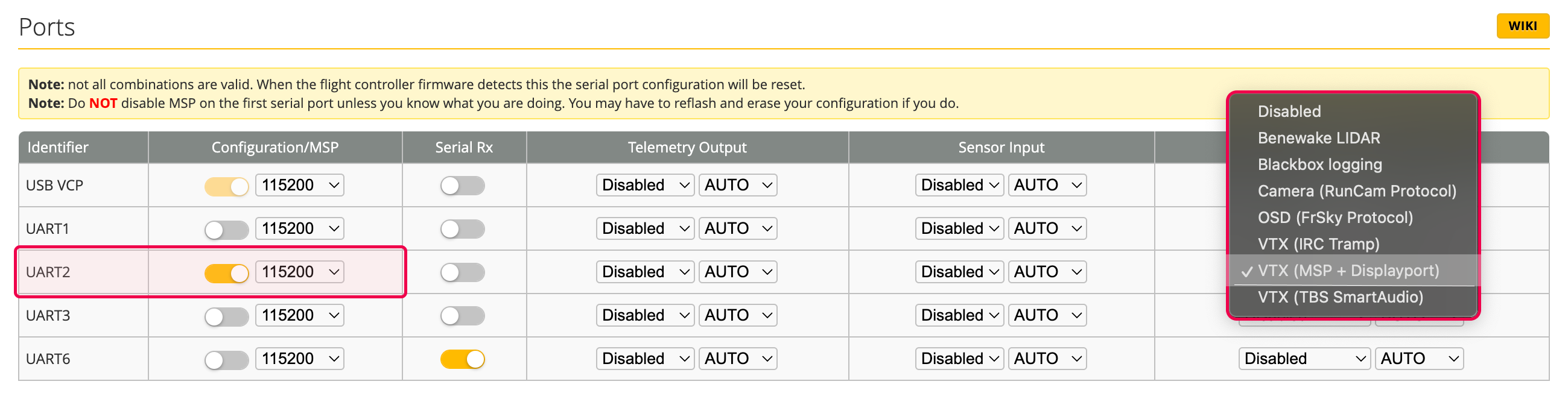Expand UART1 Telemetry Output Disabled dropdown
Image resolution: width=1568 pixels, height=399 pixels.
(x=645, y=228)
